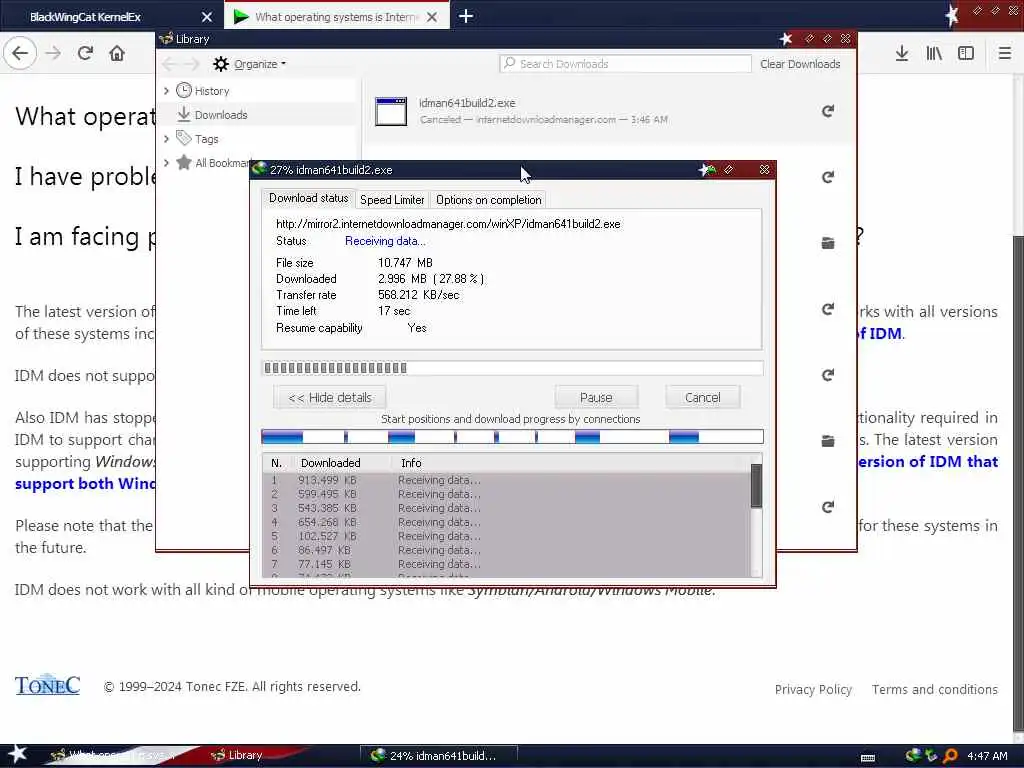The width and height of the screenshot is (1024, 768).
Task: Click the N. column header
Action: coord(277,462)
